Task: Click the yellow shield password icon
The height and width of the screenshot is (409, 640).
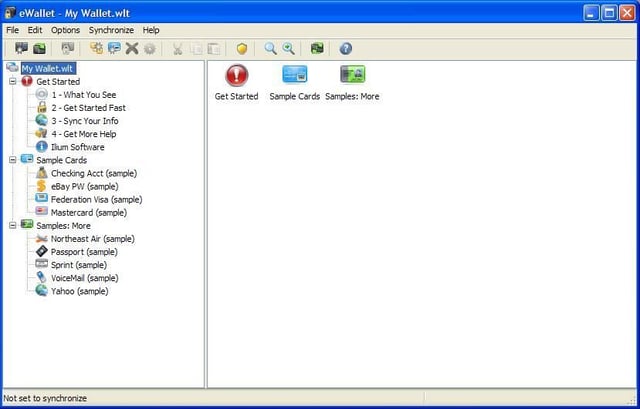Action: [x=242, y=49]
